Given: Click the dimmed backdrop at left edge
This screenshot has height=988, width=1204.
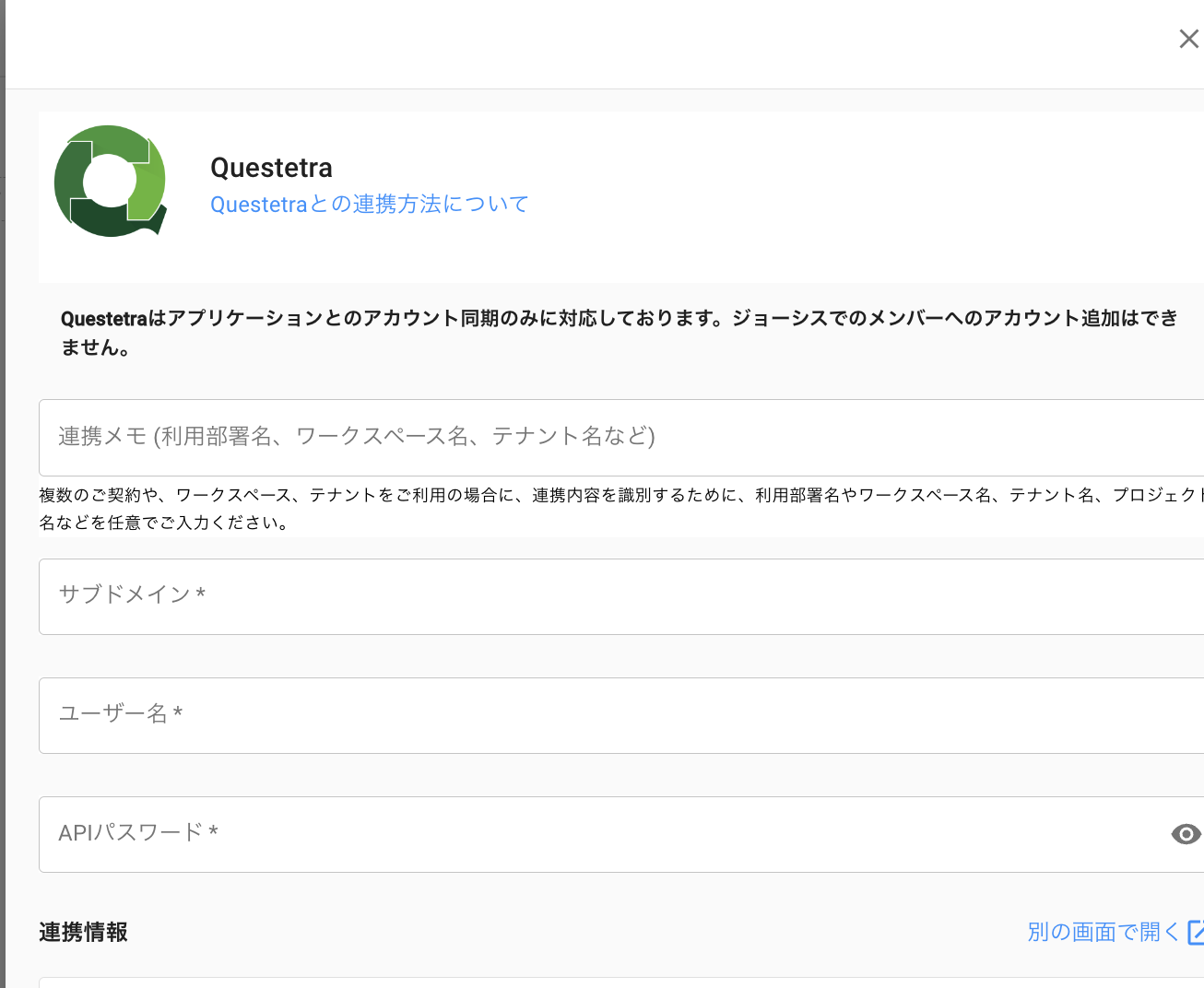Looking at the screenshot, I should 2,553.
